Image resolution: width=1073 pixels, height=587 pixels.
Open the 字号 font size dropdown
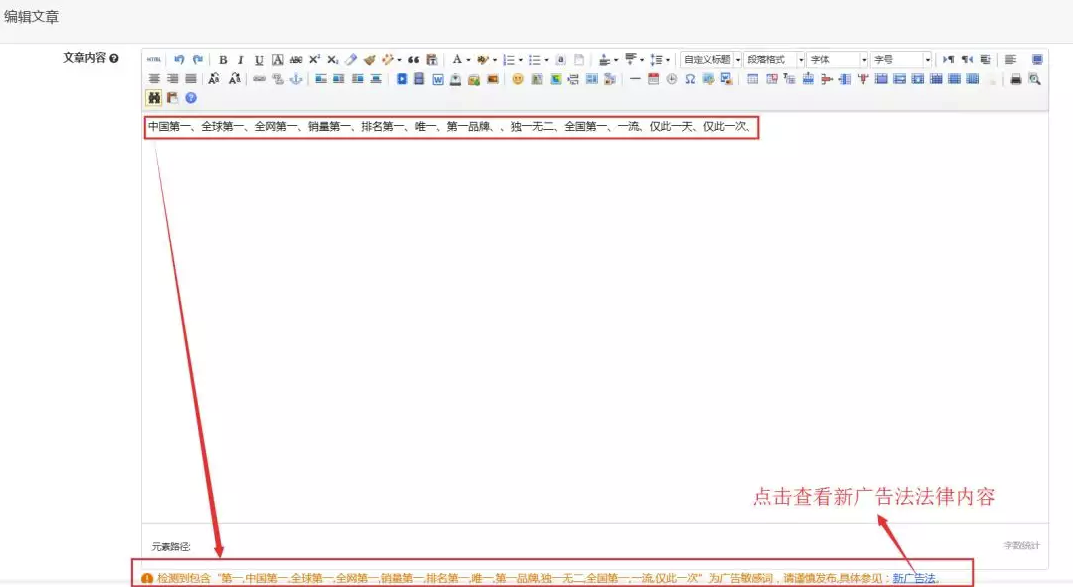pos(901,60)
